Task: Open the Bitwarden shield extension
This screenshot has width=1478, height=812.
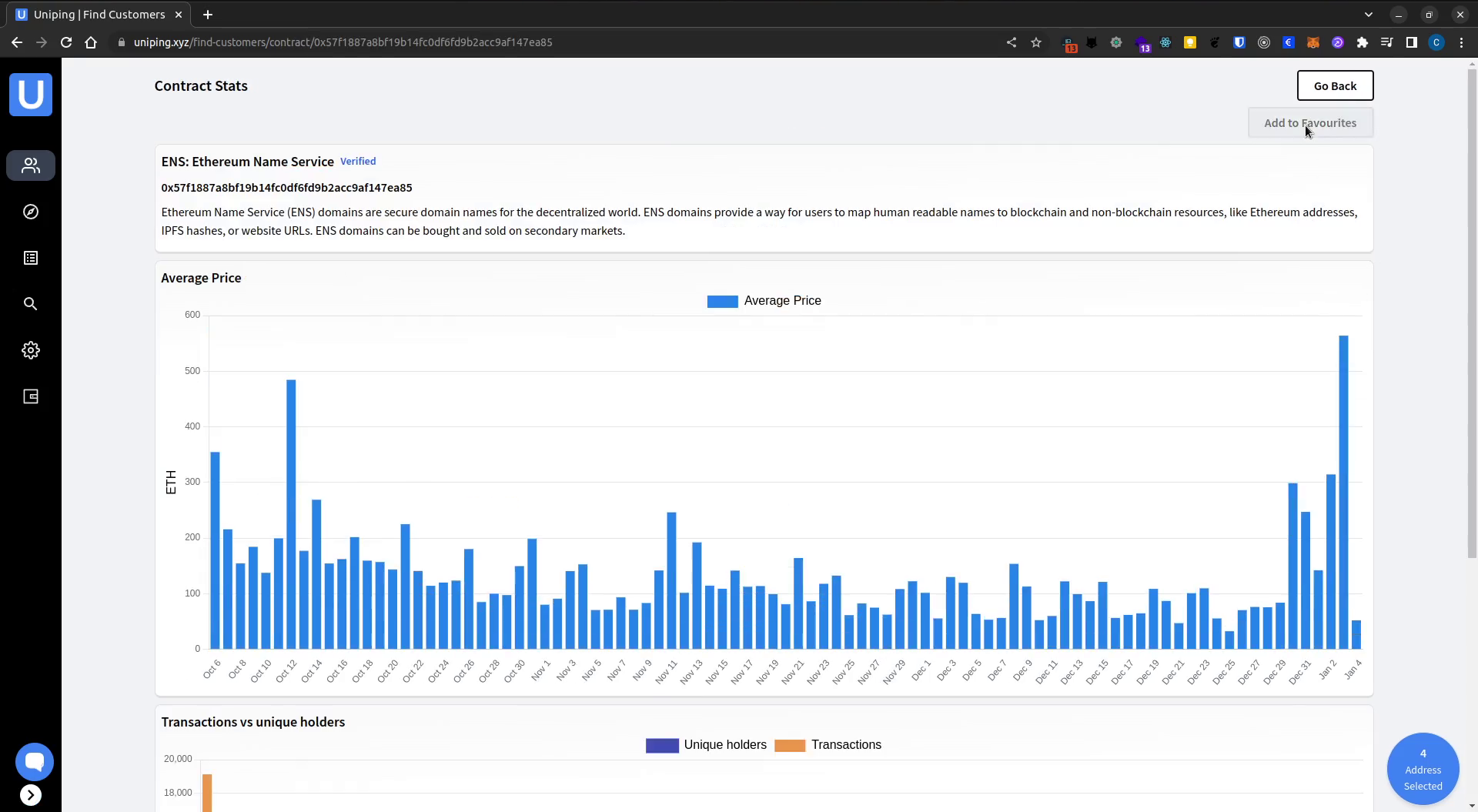Action: (1239, 42)
